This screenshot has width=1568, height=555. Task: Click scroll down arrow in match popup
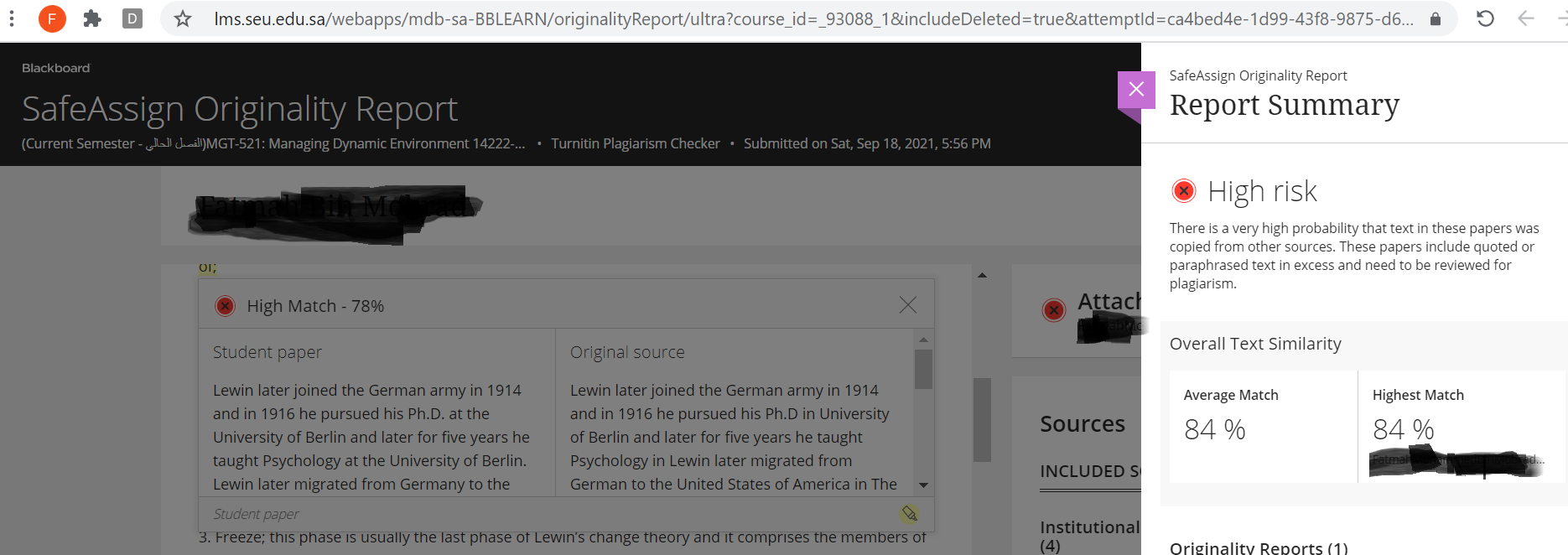[x=923, y=485]
